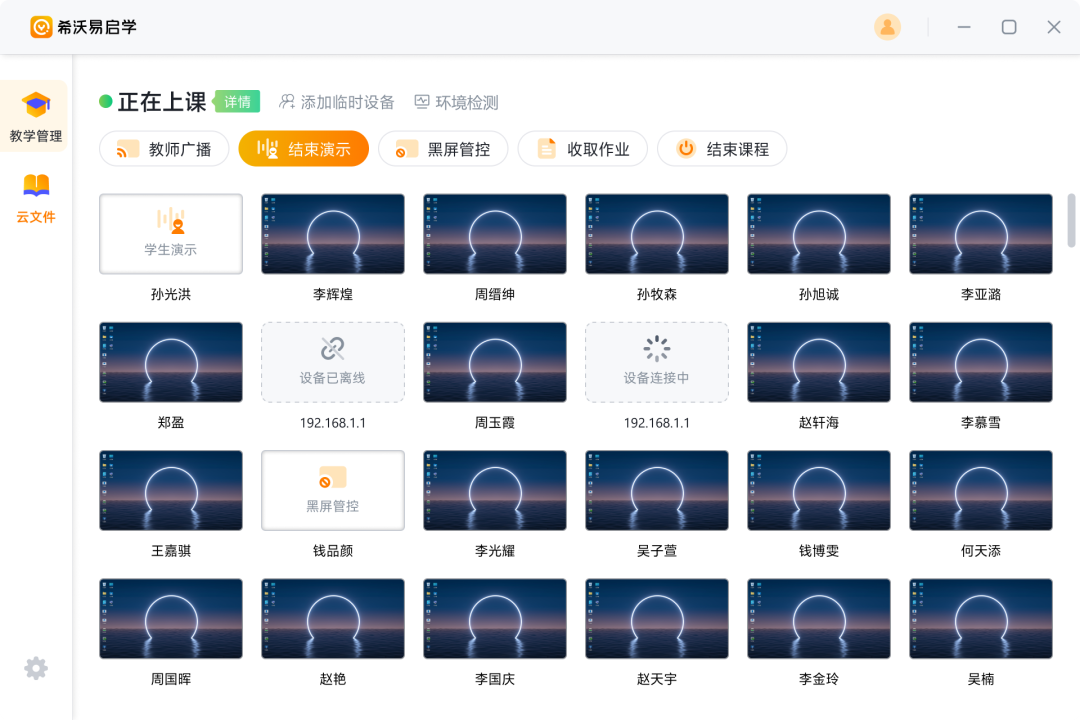The image size is (1080, 720).
Task: Click the 设备已离线 broken-link icon
Action: coord(333,349)
